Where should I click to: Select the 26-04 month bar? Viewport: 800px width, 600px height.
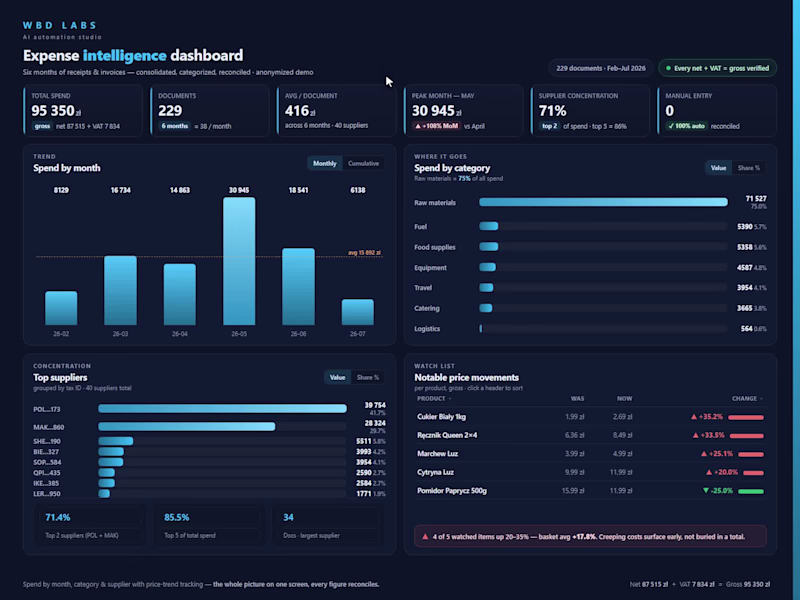coord(180,294)
